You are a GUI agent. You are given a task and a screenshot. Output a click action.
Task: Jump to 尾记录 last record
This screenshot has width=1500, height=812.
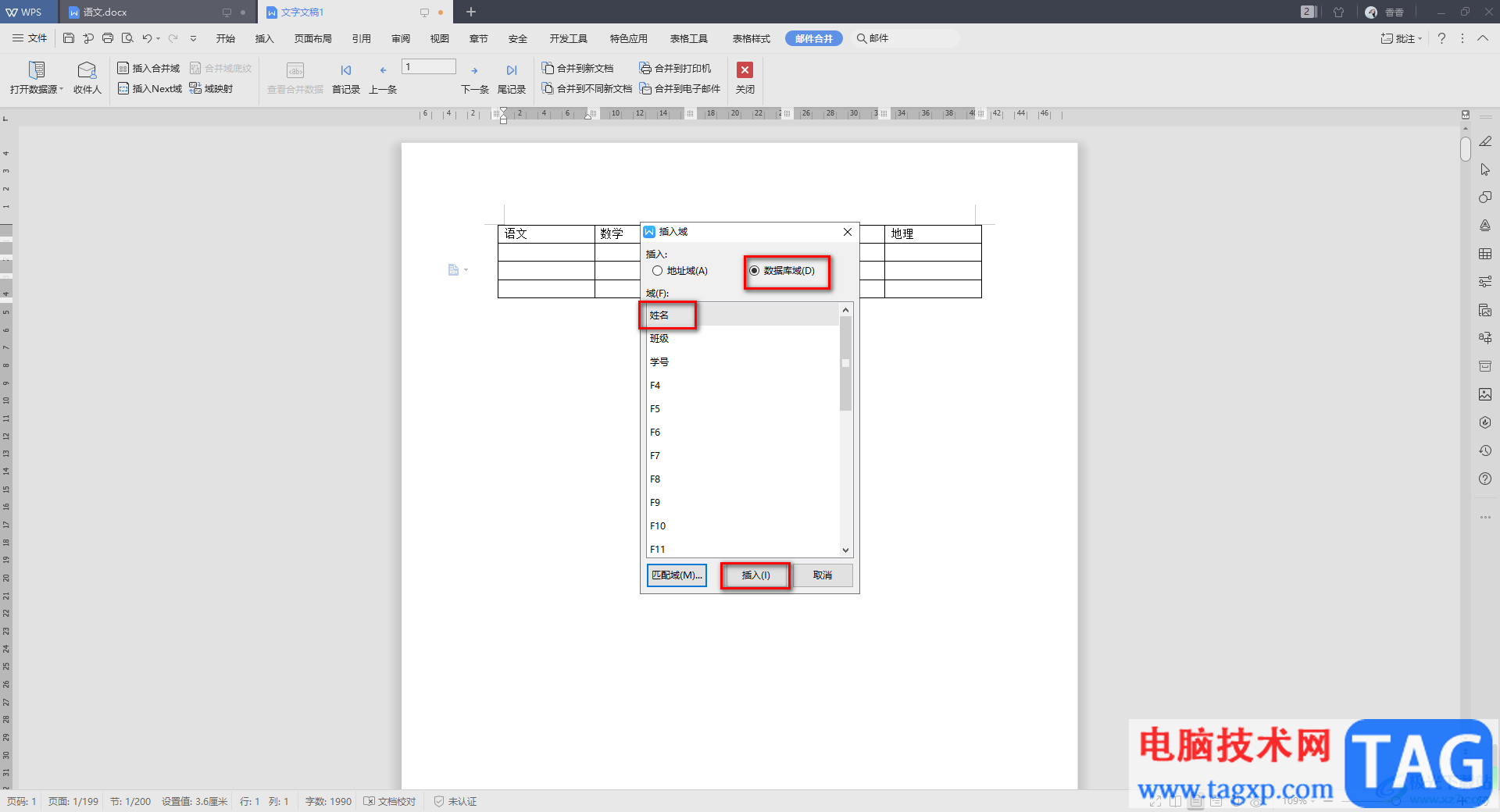511,71
